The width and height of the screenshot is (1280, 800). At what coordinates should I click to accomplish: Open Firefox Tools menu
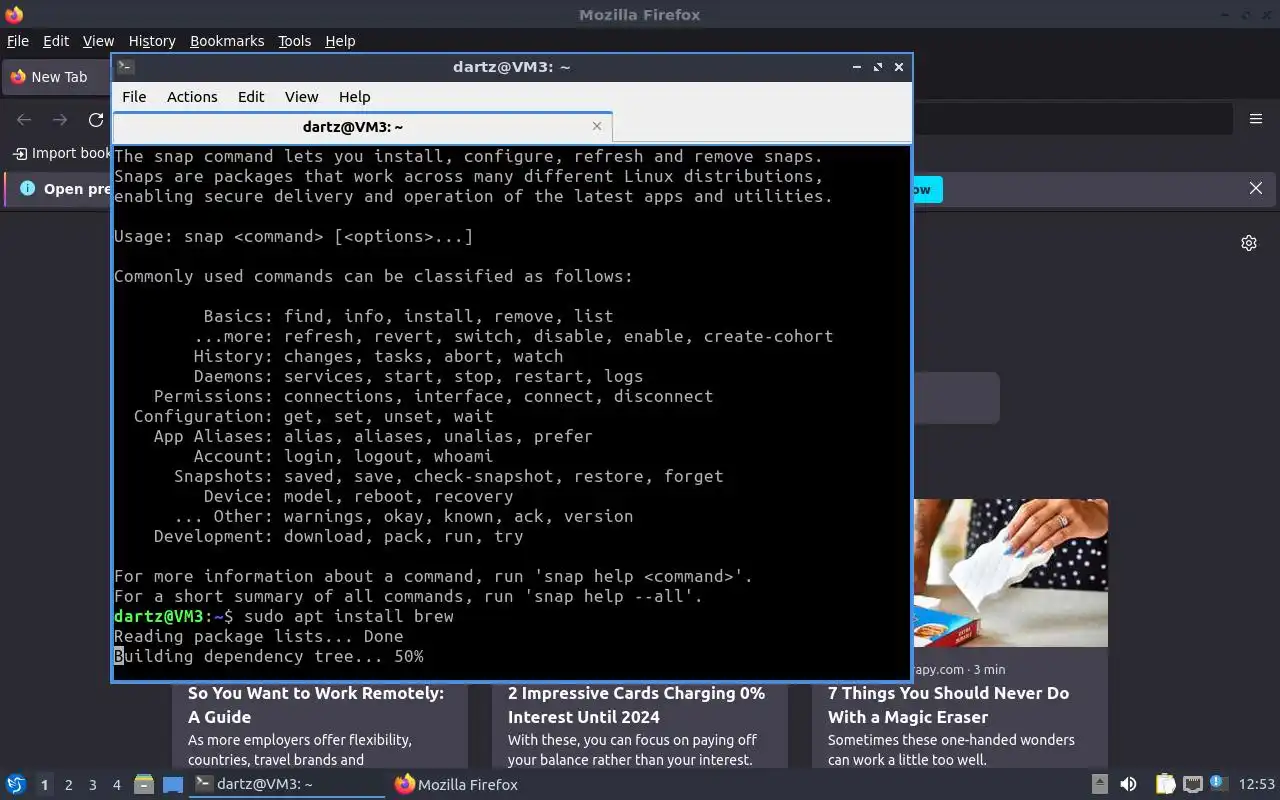(295, 41)
